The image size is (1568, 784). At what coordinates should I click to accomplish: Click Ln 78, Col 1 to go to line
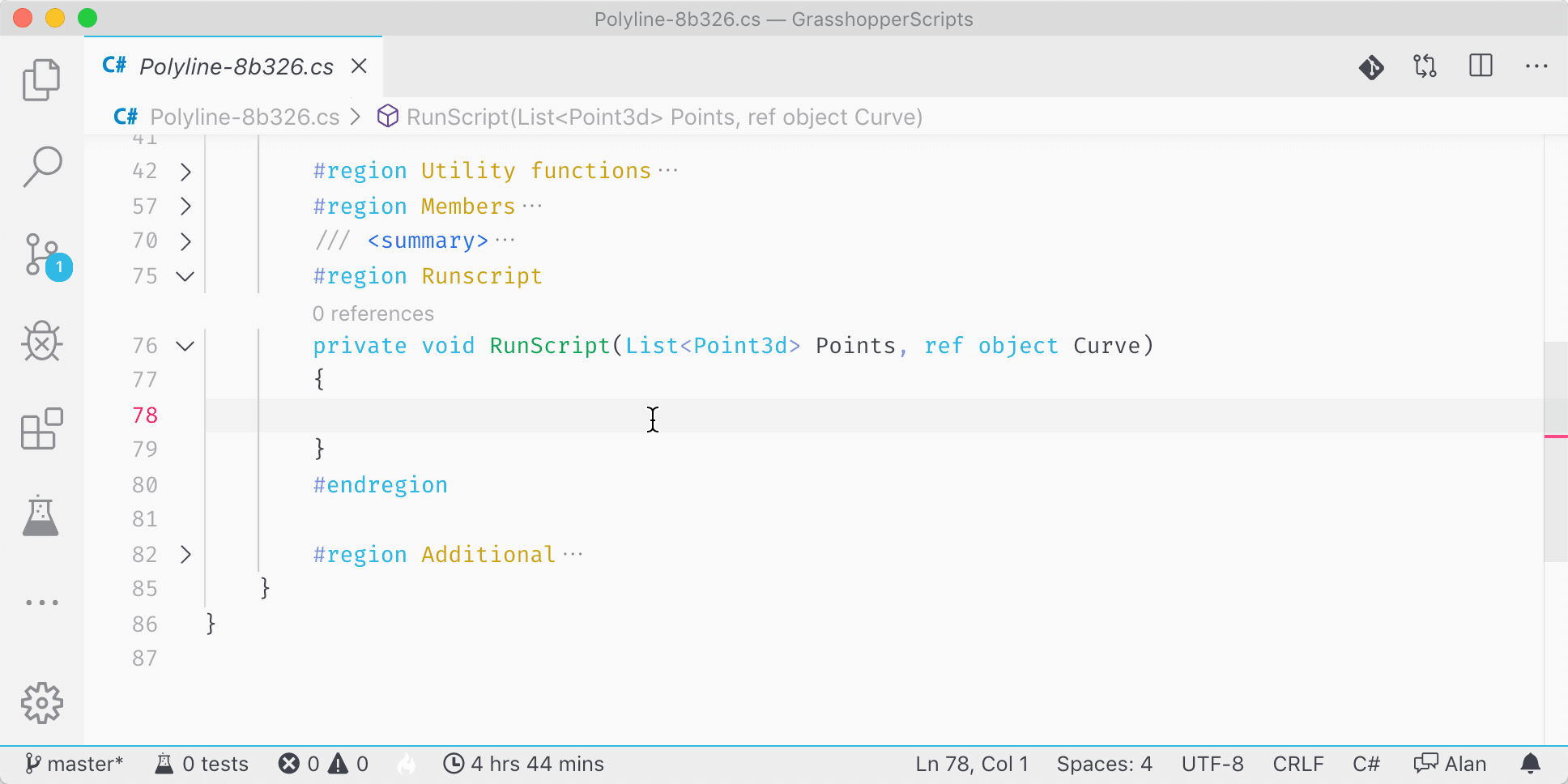tap(972, 764)
